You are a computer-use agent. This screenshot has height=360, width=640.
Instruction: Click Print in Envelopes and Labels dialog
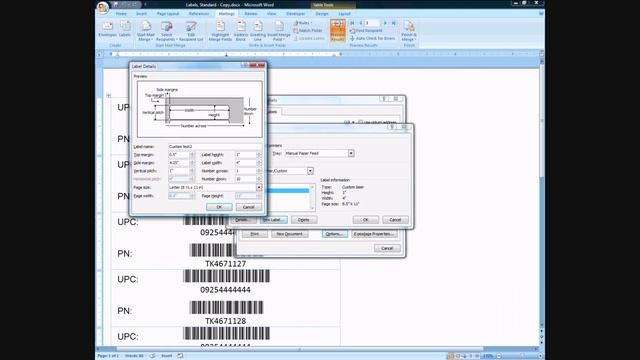[254, 234]
